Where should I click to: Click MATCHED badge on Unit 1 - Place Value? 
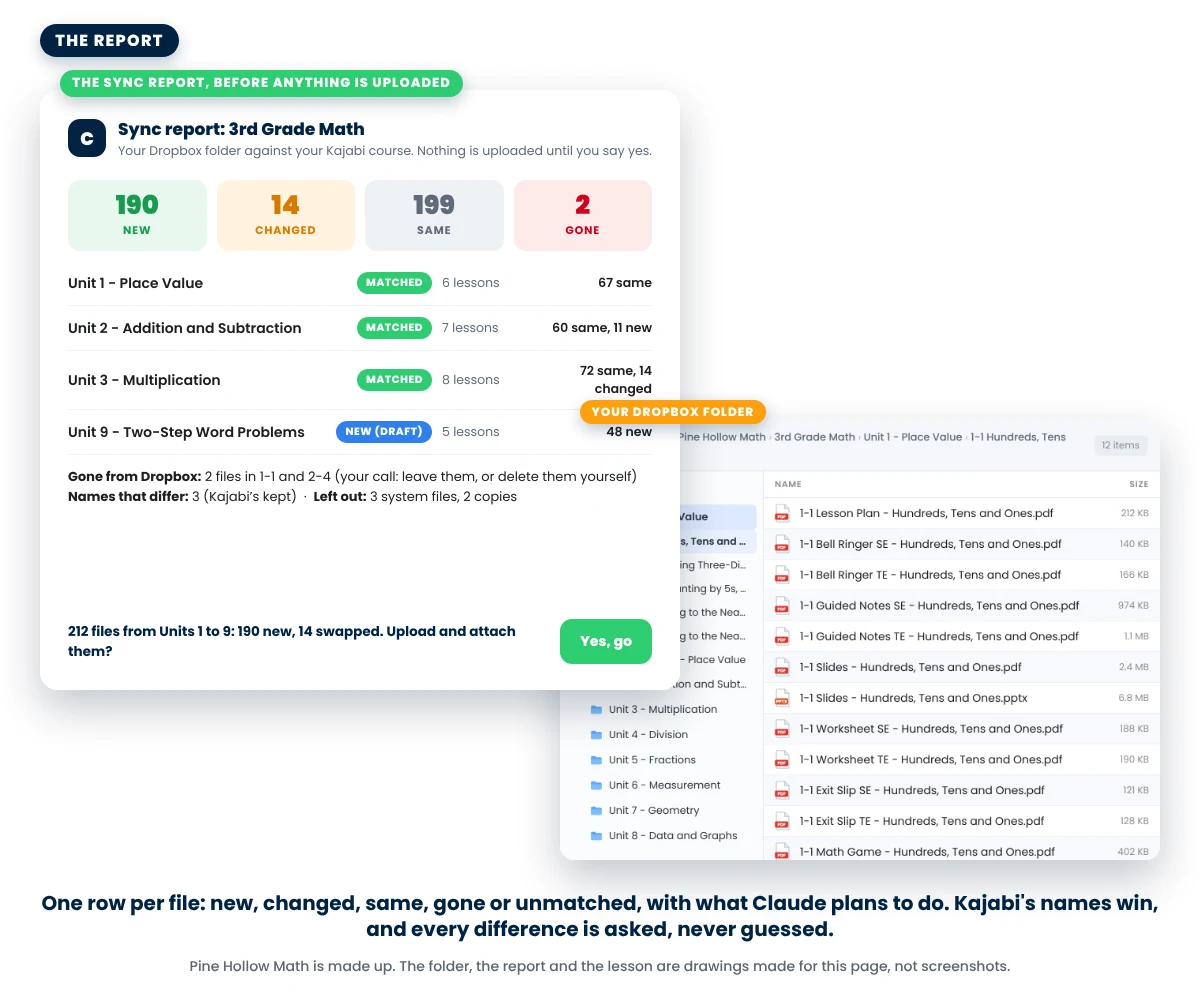pyautogui.click(x=394, y=283)
